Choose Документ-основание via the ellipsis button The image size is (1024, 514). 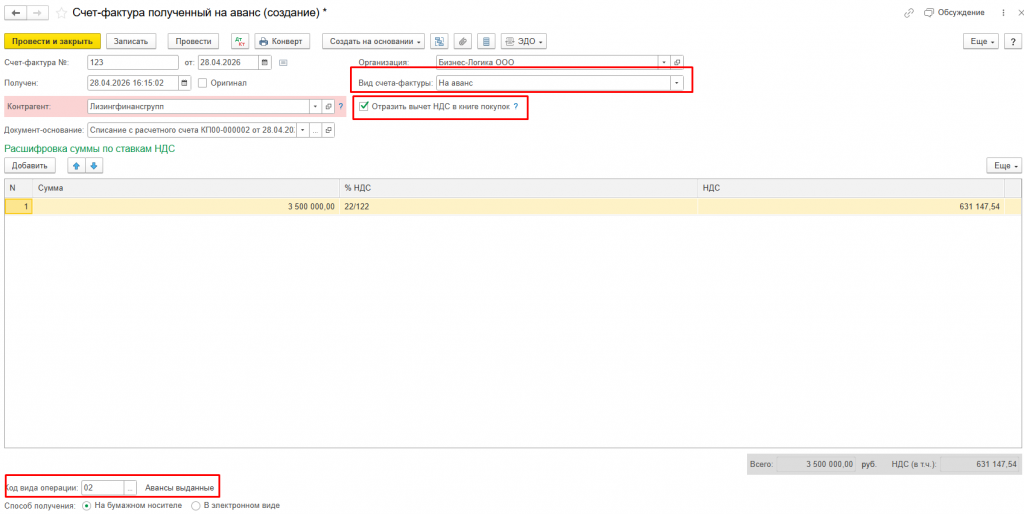coord(315,129)
